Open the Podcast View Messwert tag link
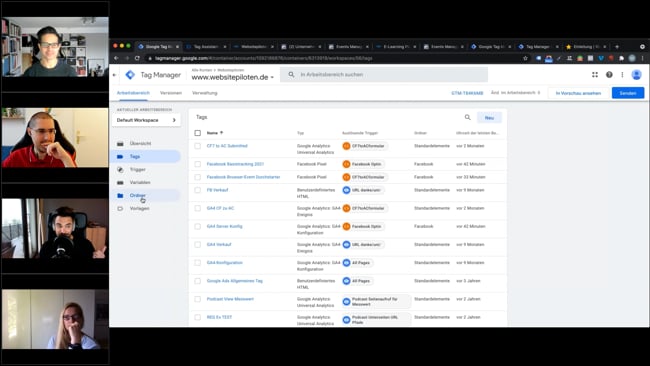 230,299
